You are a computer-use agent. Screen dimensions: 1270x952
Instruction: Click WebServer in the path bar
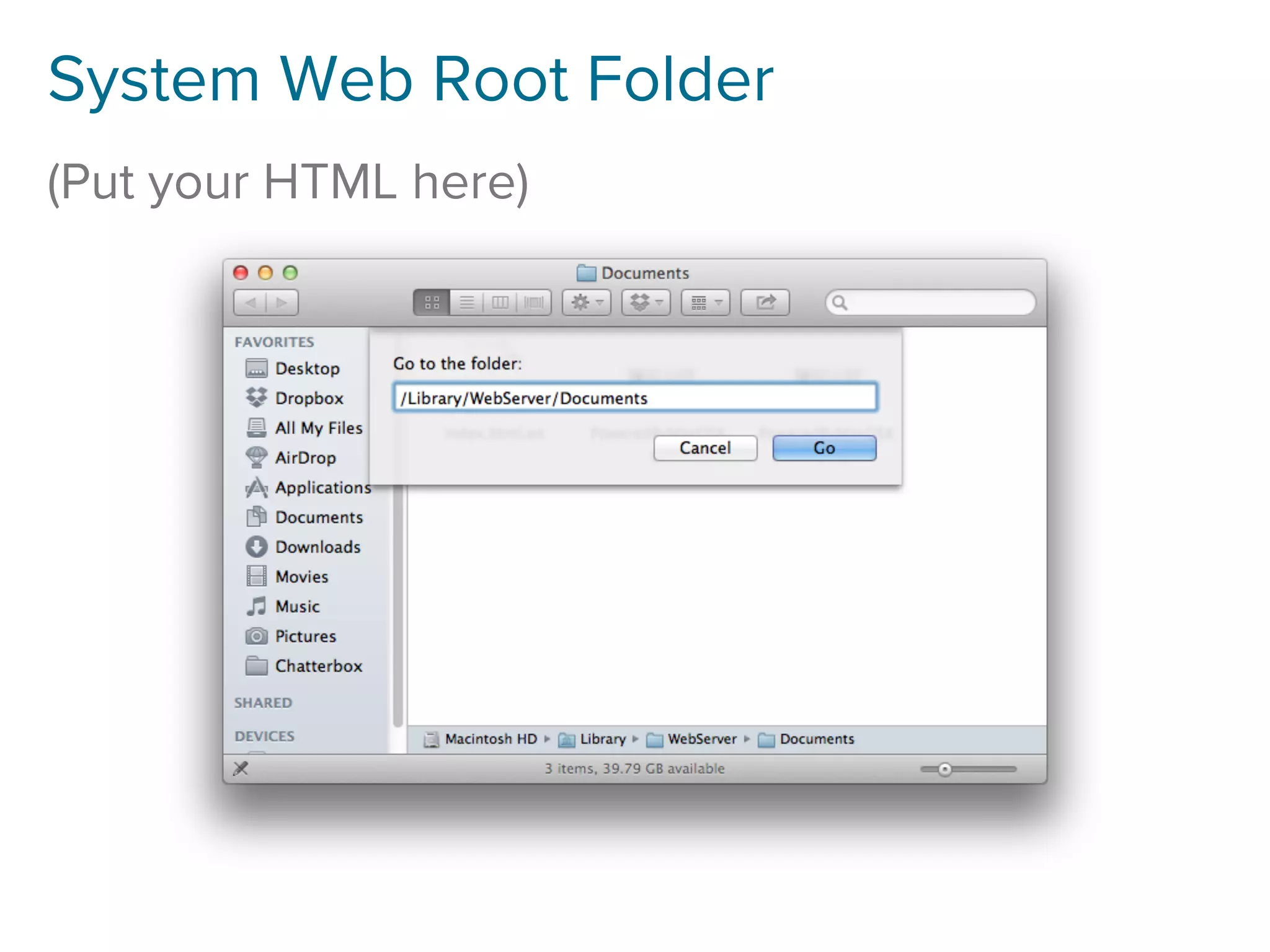(702, 739)
